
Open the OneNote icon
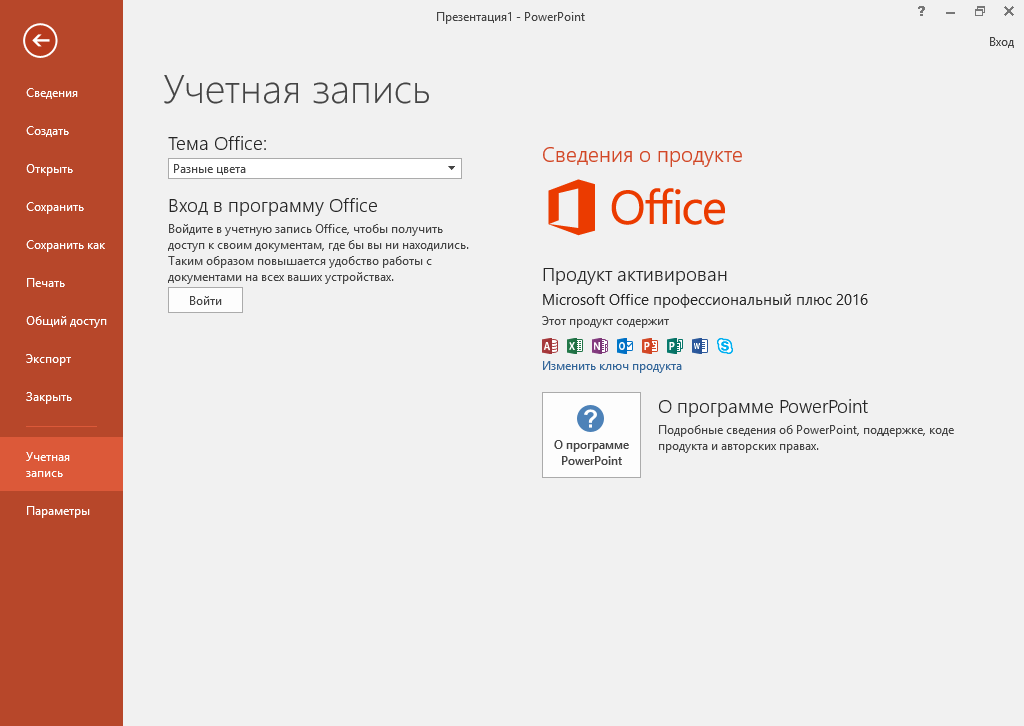tap(599, 346)
